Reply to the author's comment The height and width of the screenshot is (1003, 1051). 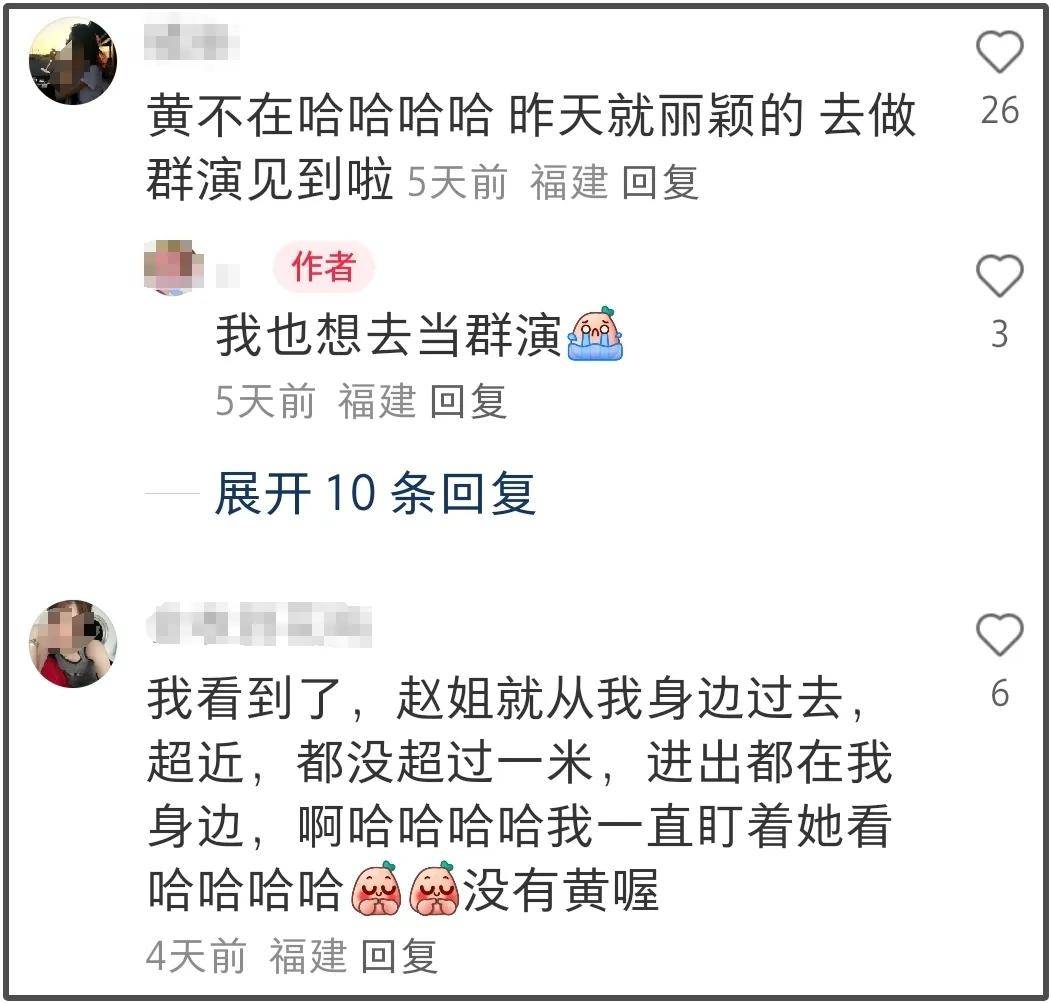click(x=468, y=401)
